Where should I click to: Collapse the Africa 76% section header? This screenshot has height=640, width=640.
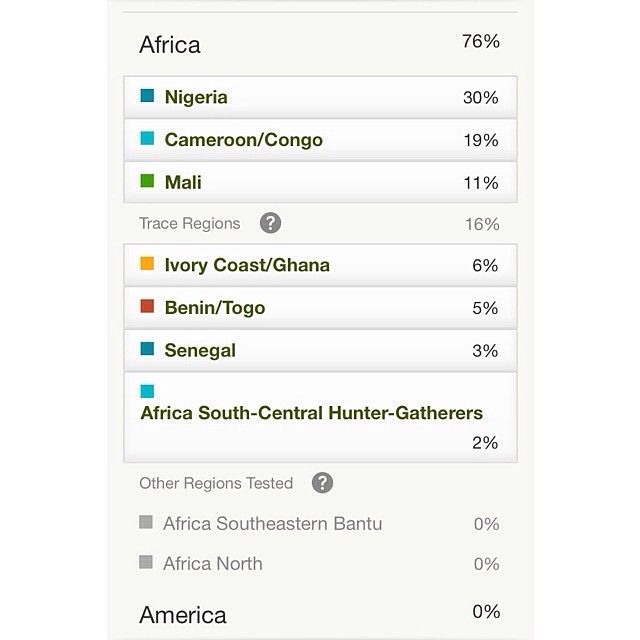320,44
